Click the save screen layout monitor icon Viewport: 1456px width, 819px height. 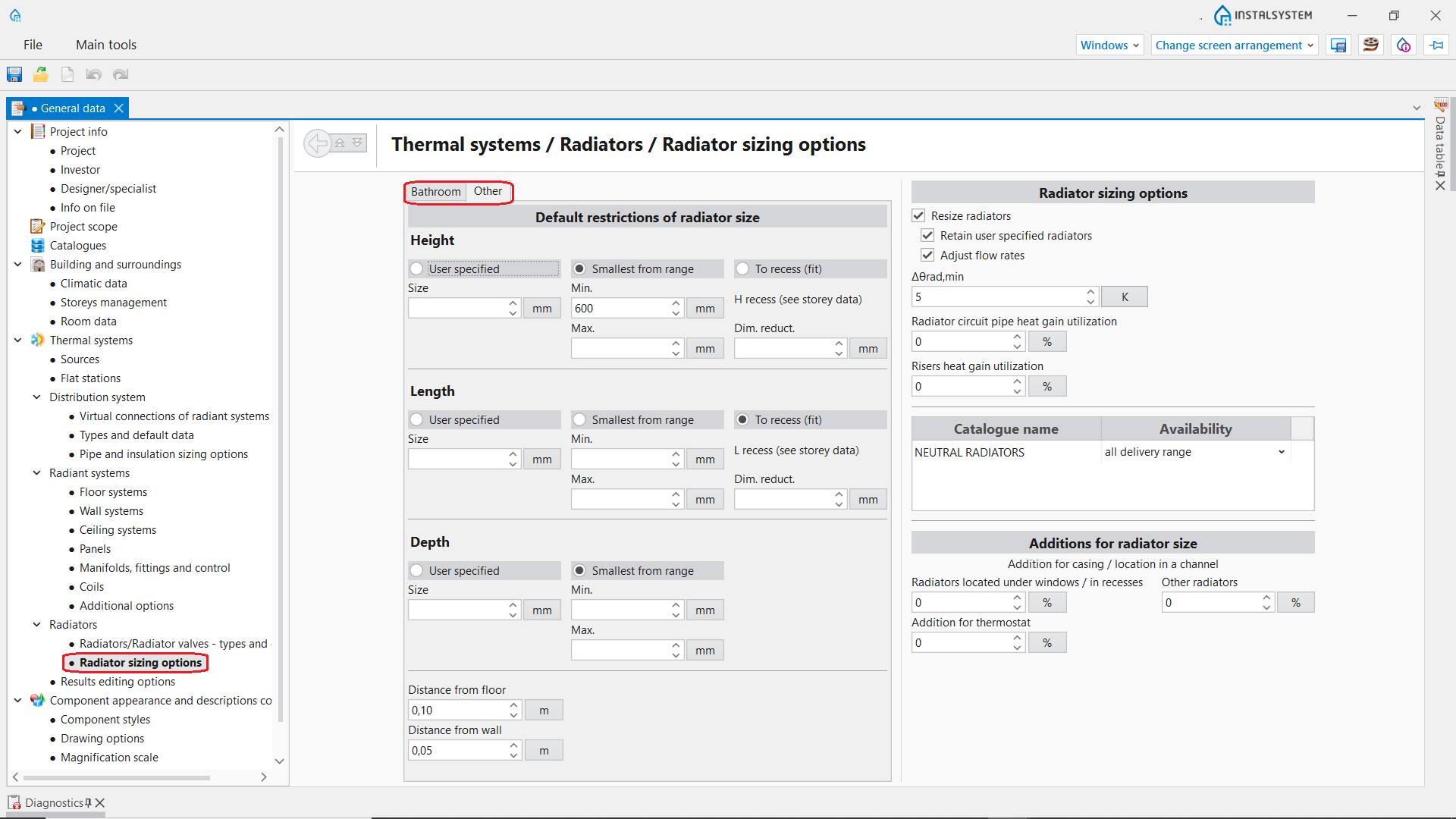tap(1338, 45)
